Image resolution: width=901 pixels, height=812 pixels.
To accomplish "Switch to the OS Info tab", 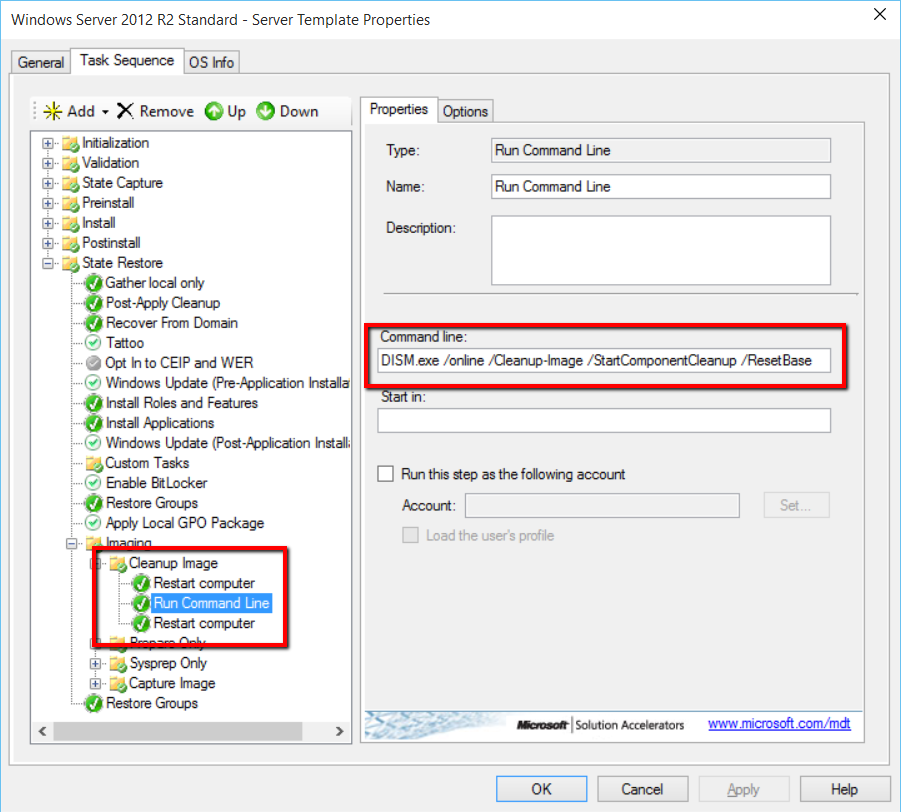I will 211,62.
